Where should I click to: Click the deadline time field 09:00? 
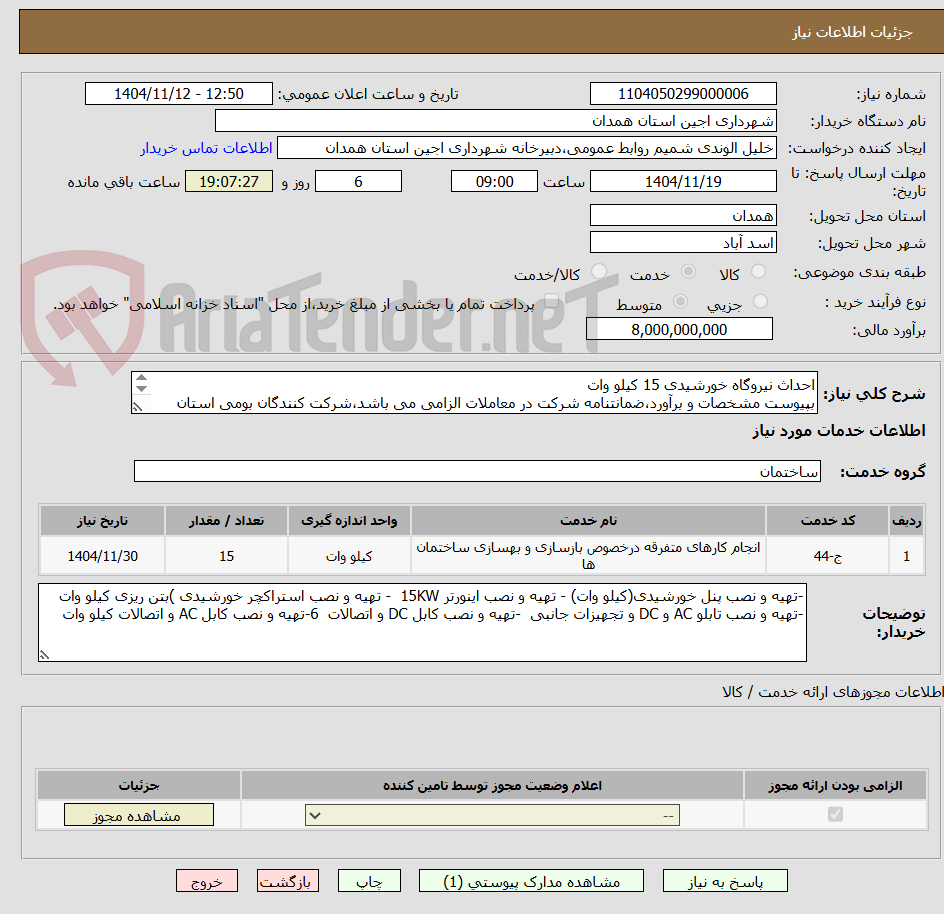[x=494, y=181]
